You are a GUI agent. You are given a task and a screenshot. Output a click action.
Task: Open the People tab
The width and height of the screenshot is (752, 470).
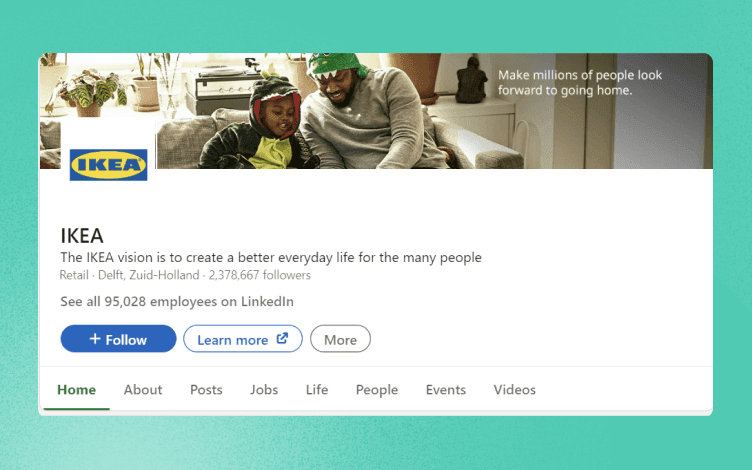(377, 390)
